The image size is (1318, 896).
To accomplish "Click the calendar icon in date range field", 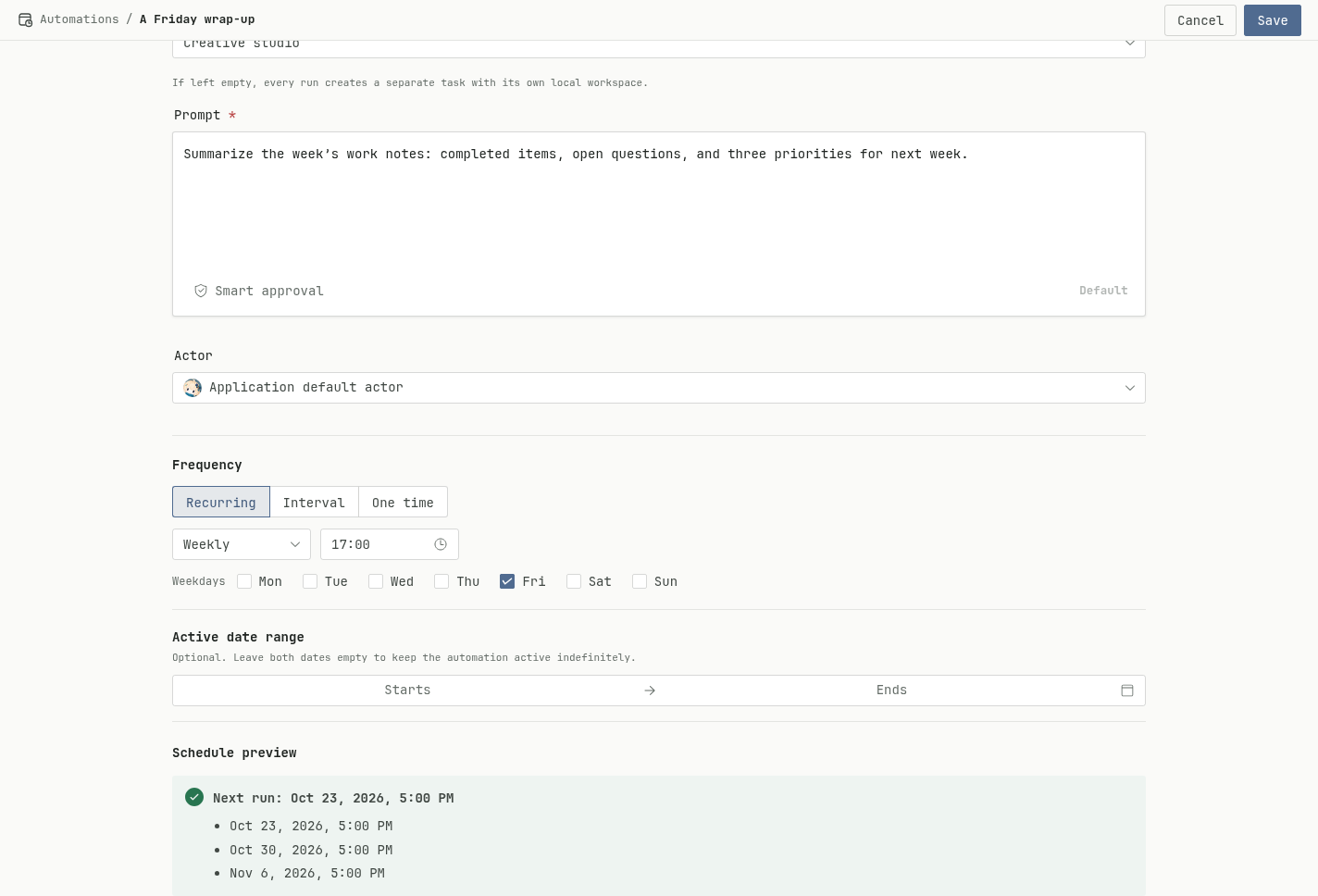I will click(x=1127, y=691).
